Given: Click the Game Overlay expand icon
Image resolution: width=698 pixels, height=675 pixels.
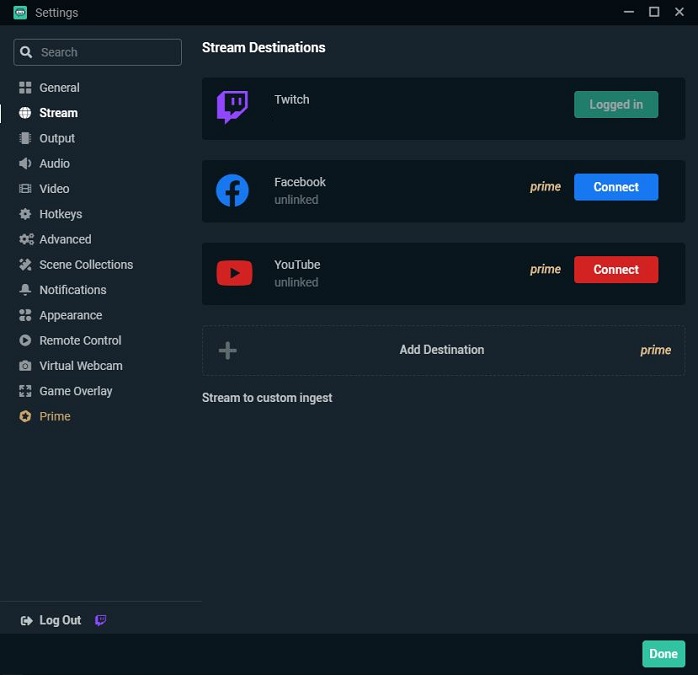Looking at the screenshot, I should (x=25, y=391).
